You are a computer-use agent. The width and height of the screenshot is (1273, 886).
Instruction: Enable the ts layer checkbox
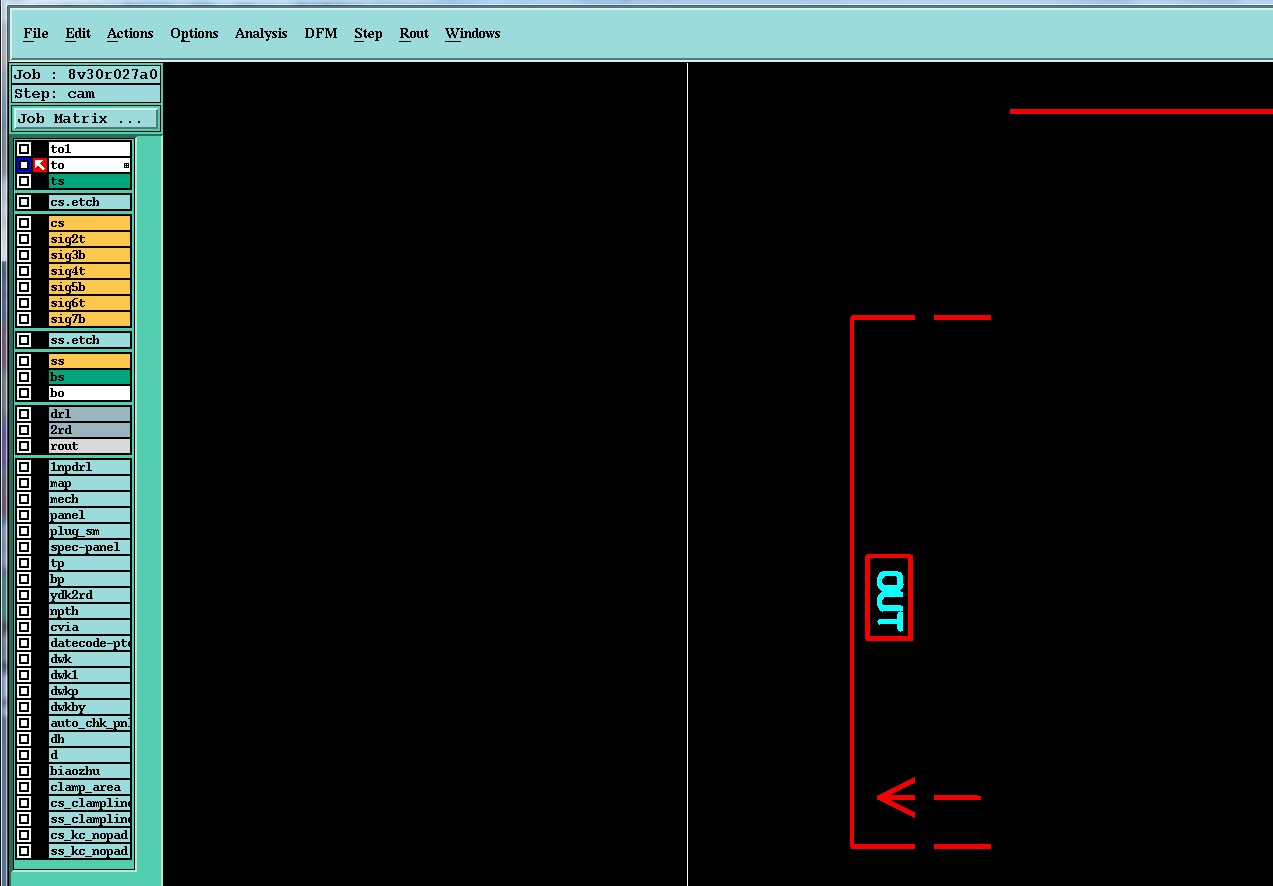(x=24, y=181)
